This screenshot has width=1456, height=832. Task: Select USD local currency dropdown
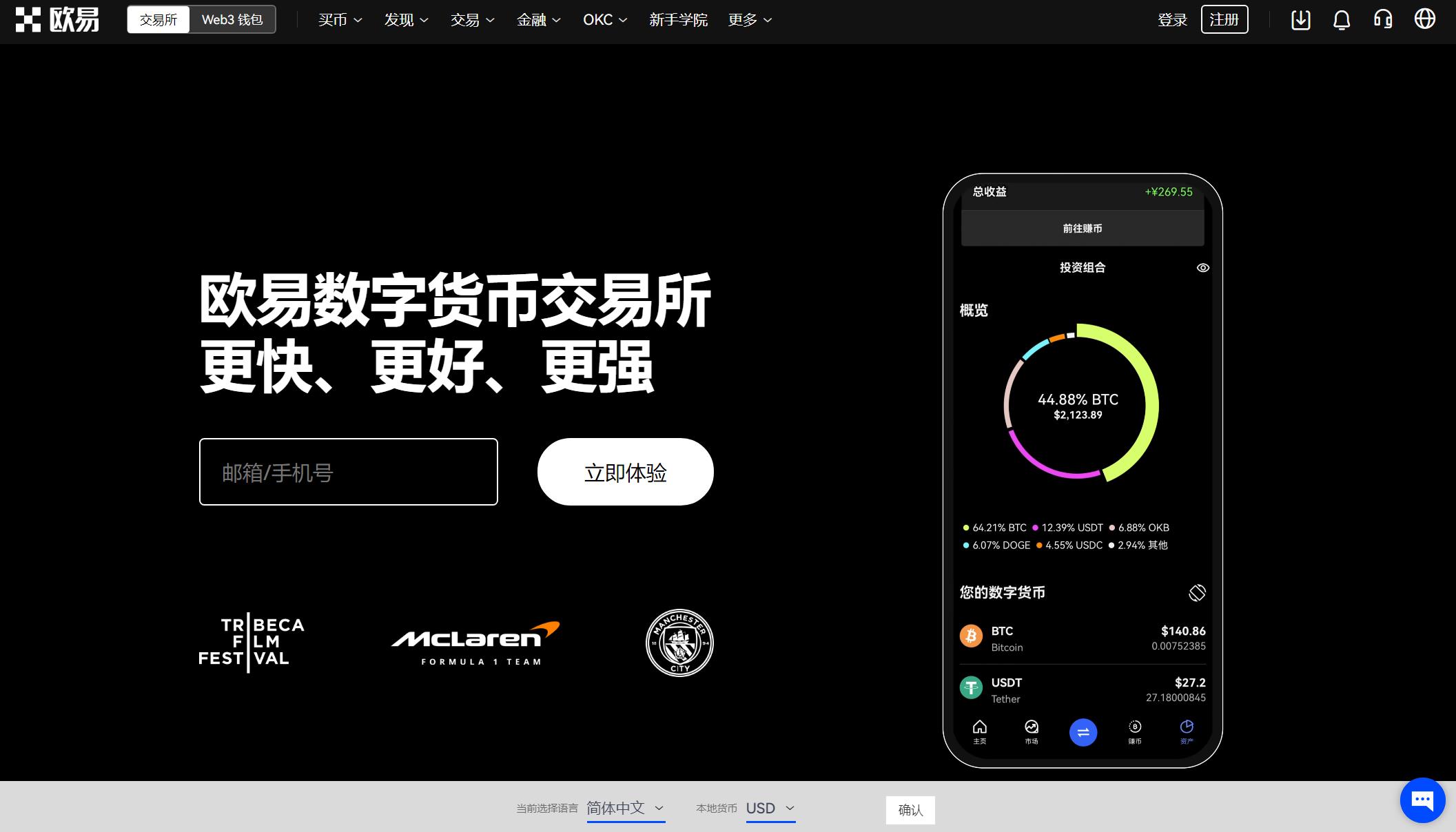(x=770, y=809)
